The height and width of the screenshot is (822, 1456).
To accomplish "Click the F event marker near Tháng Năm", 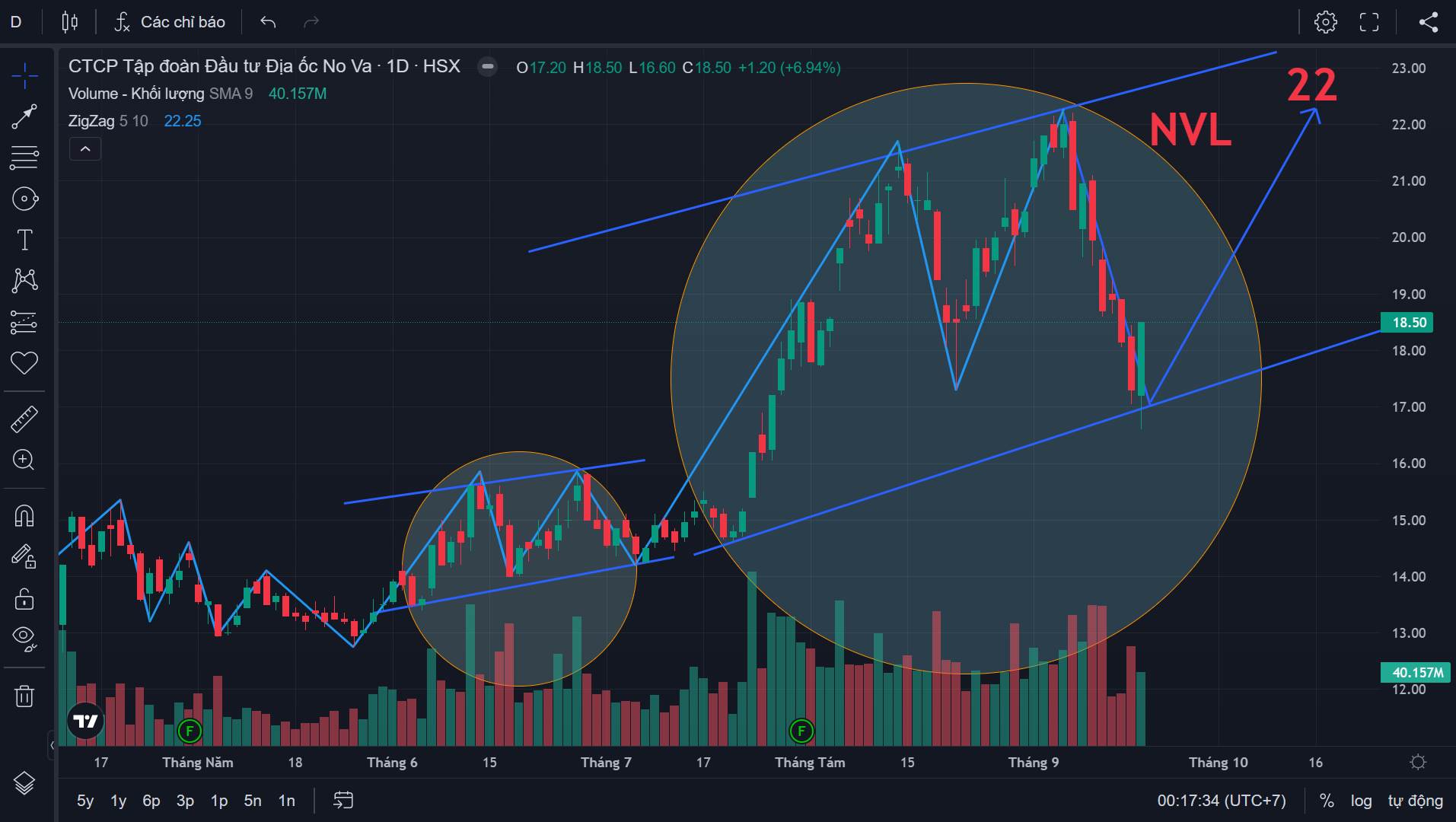I will click(x=189, y=731).
